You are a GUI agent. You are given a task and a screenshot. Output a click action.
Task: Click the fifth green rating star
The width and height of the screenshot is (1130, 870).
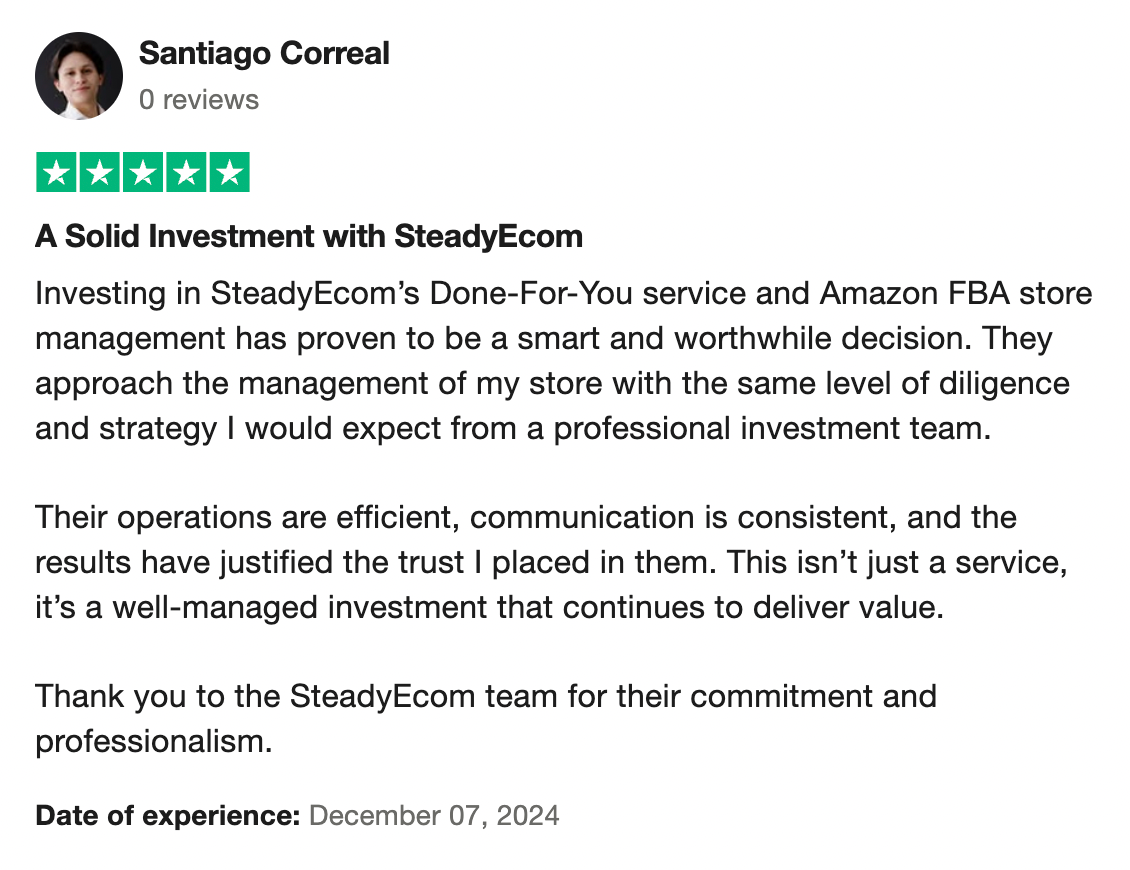point(229,173)
